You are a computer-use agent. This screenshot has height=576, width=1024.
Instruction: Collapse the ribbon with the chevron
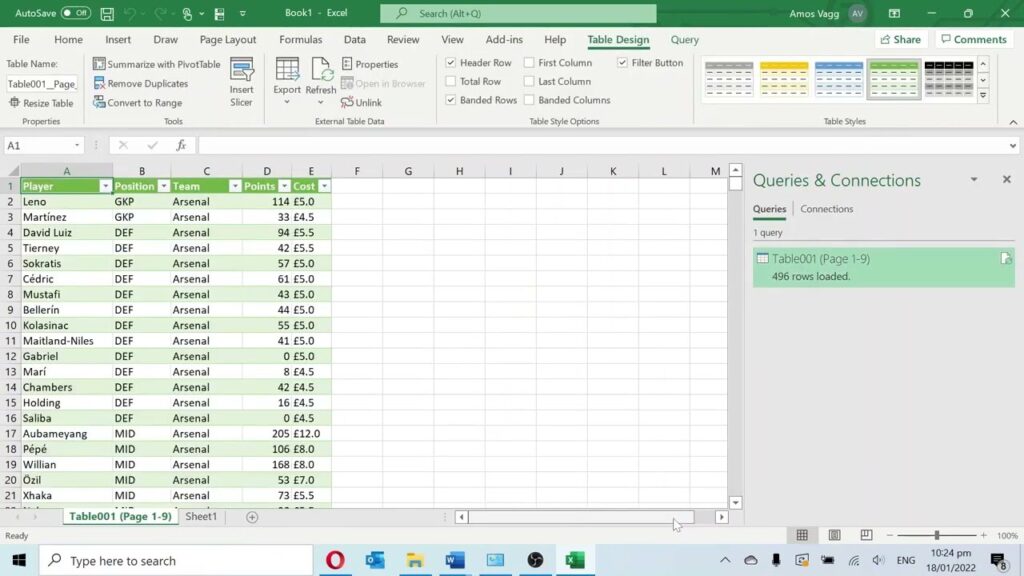[x=1013, y=122]
